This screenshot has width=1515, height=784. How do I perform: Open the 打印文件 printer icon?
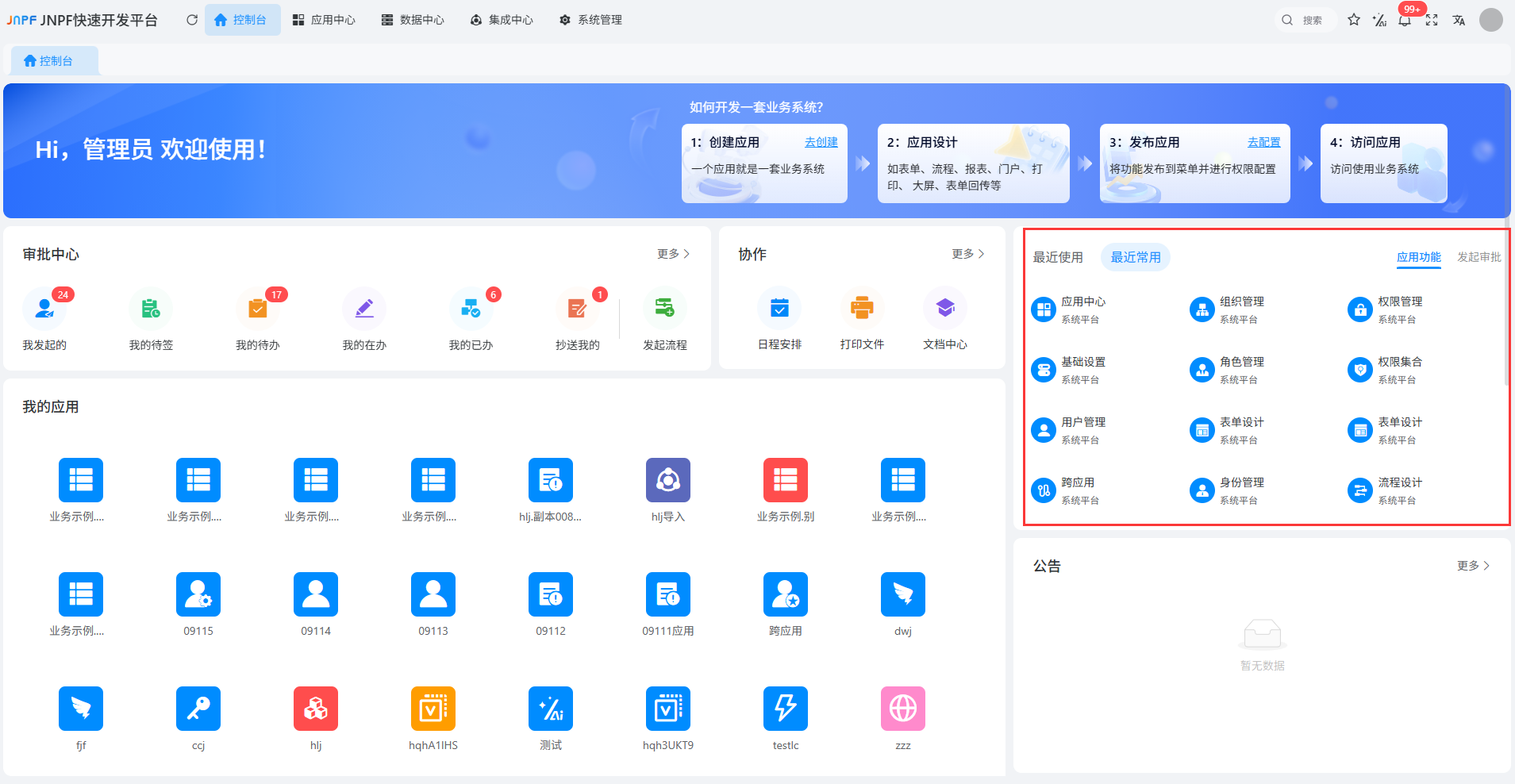click(862, 308)
